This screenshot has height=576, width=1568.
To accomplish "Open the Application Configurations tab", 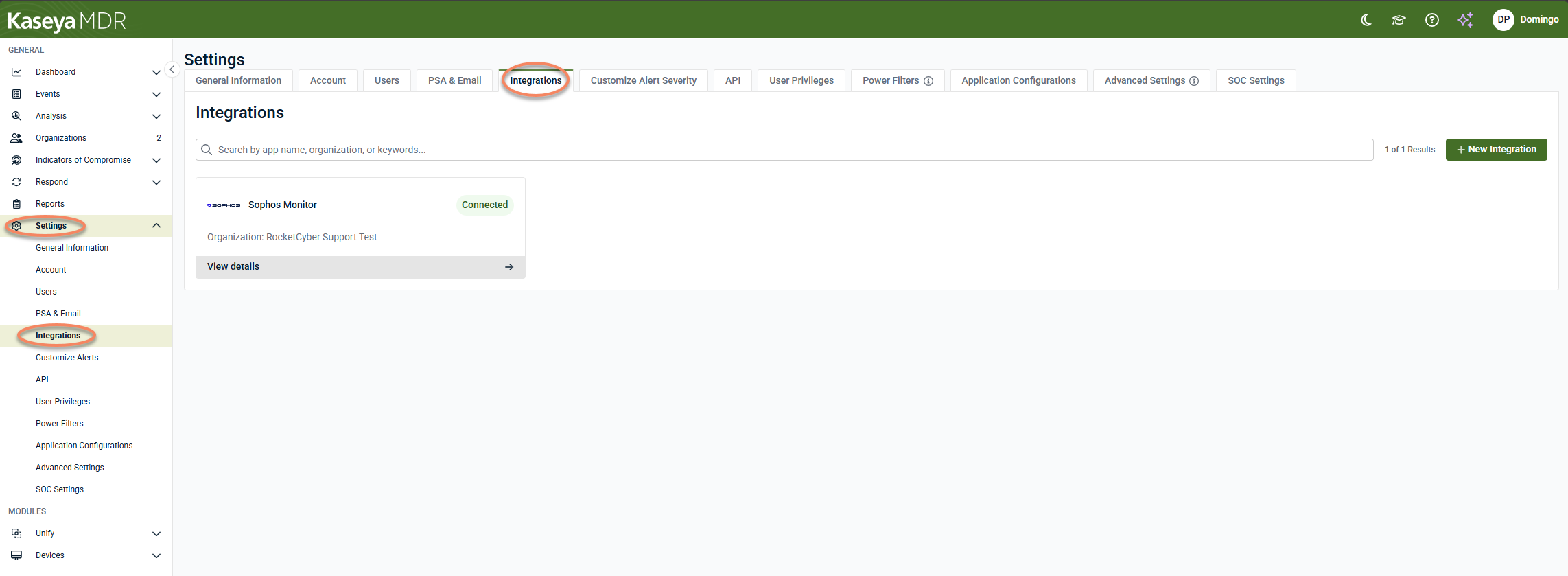I will (1019, 80).
